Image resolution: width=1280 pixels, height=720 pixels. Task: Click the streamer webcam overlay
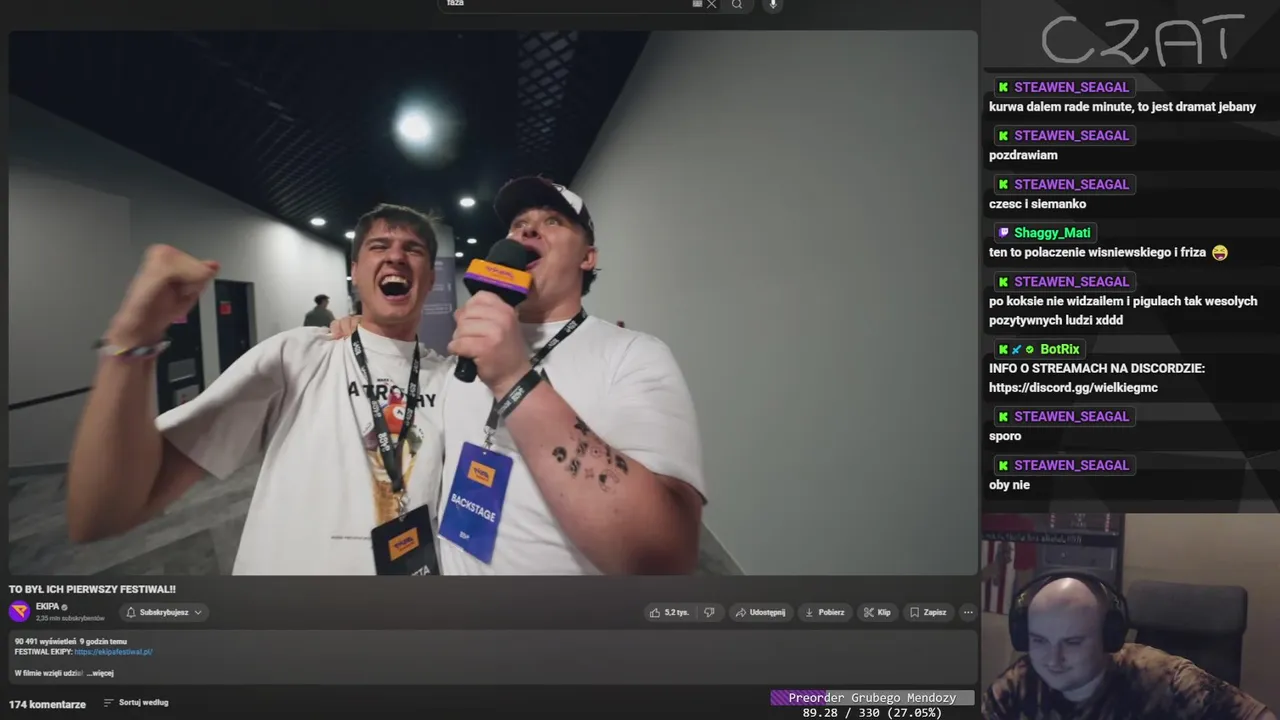point(1130,617)
